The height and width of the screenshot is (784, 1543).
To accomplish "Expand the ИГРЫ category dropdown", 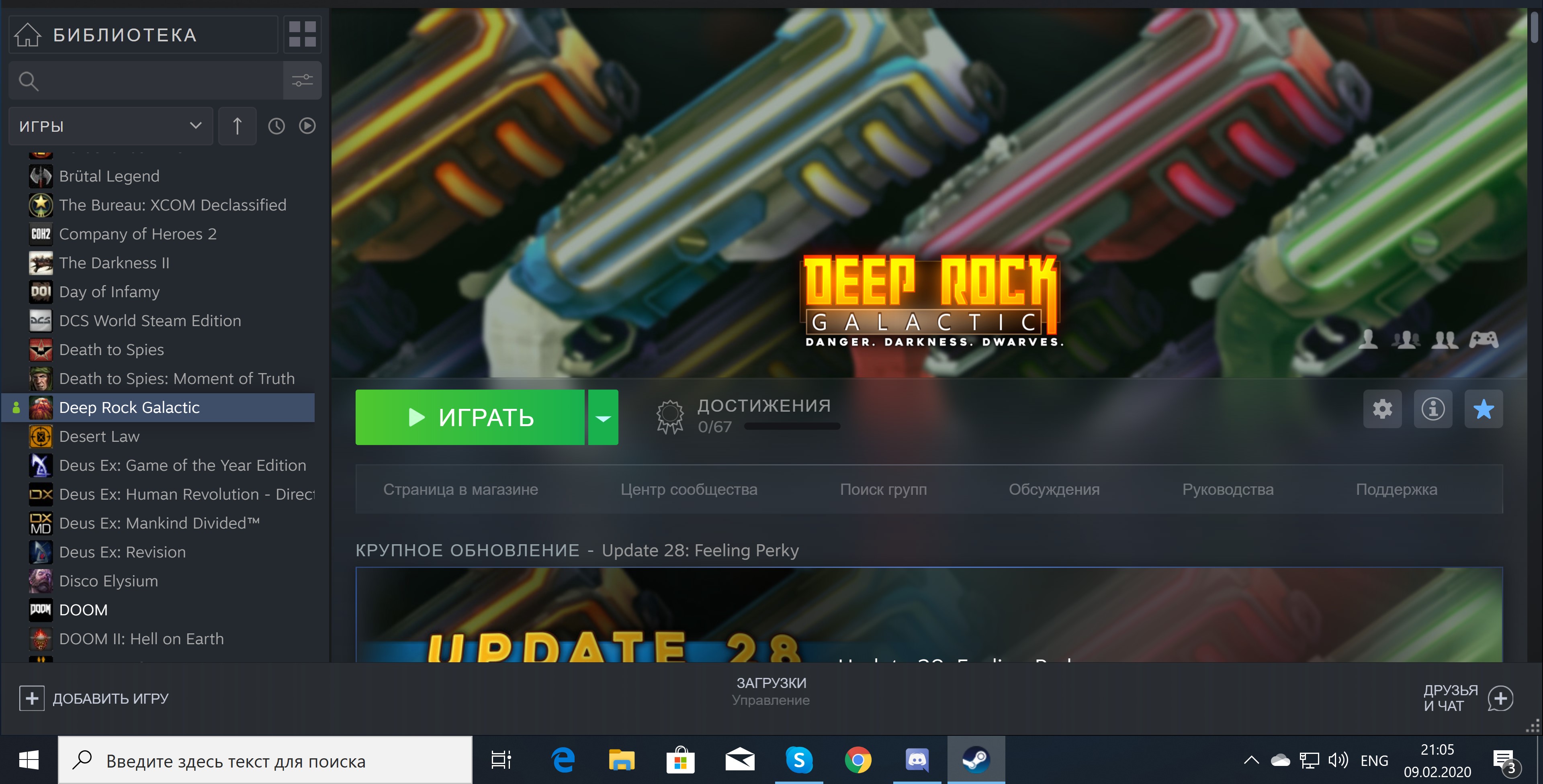I will click(111, 127).
